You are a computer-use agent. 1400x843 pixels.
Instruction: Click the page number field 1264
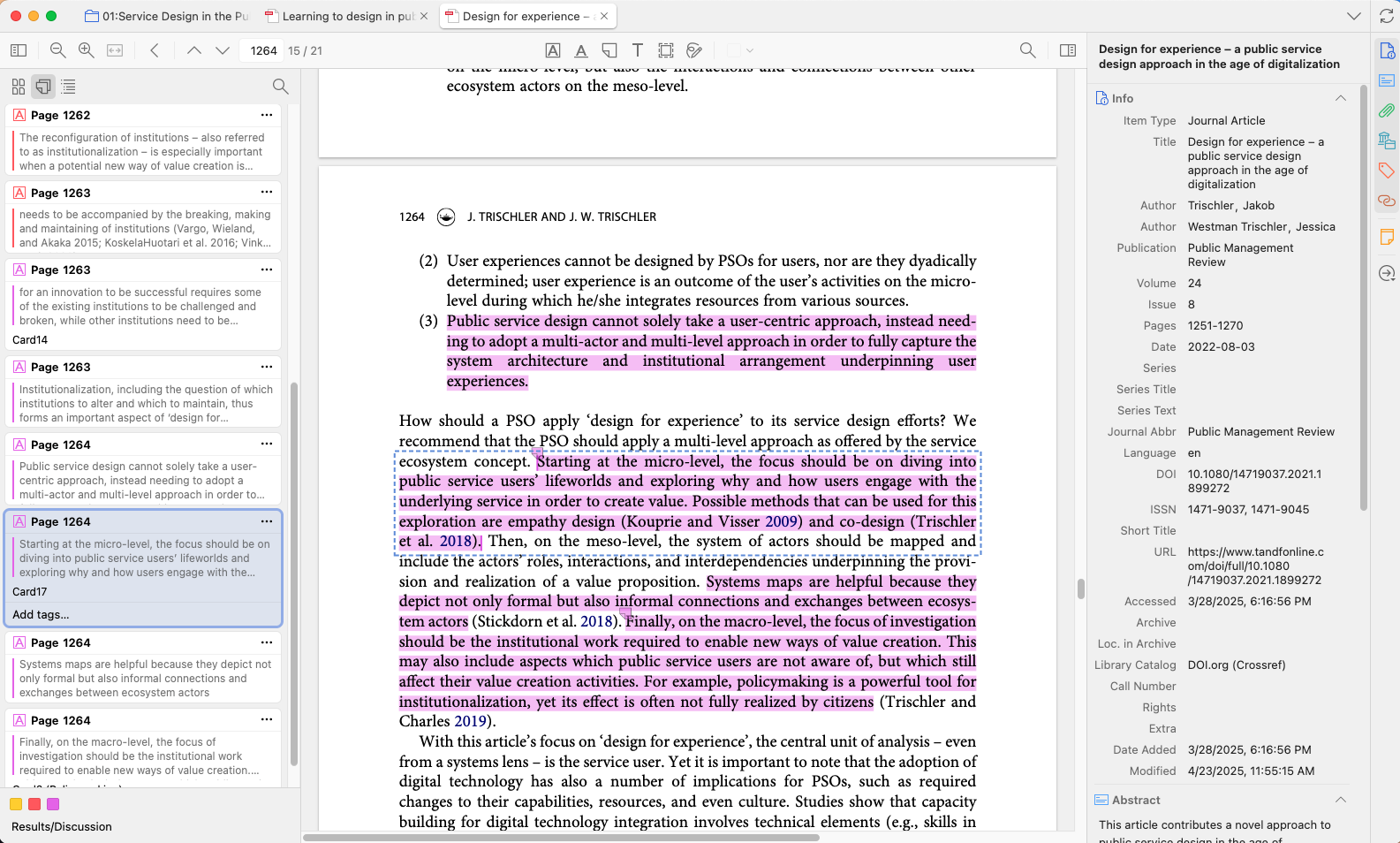click(x=263, y=50)
